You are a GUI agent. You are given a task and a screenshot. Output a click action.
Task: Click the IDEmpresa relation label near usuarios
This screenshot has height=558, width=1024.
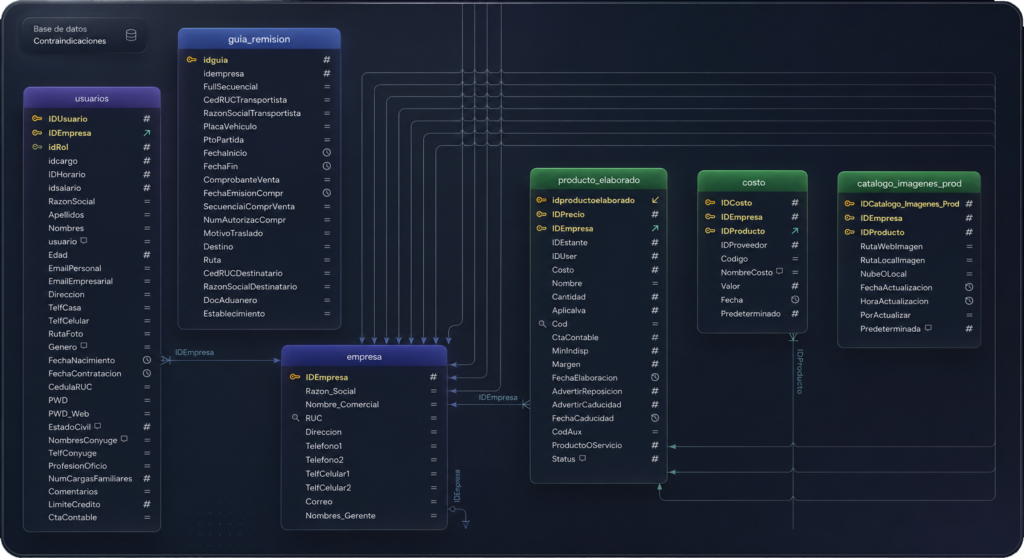194,352
